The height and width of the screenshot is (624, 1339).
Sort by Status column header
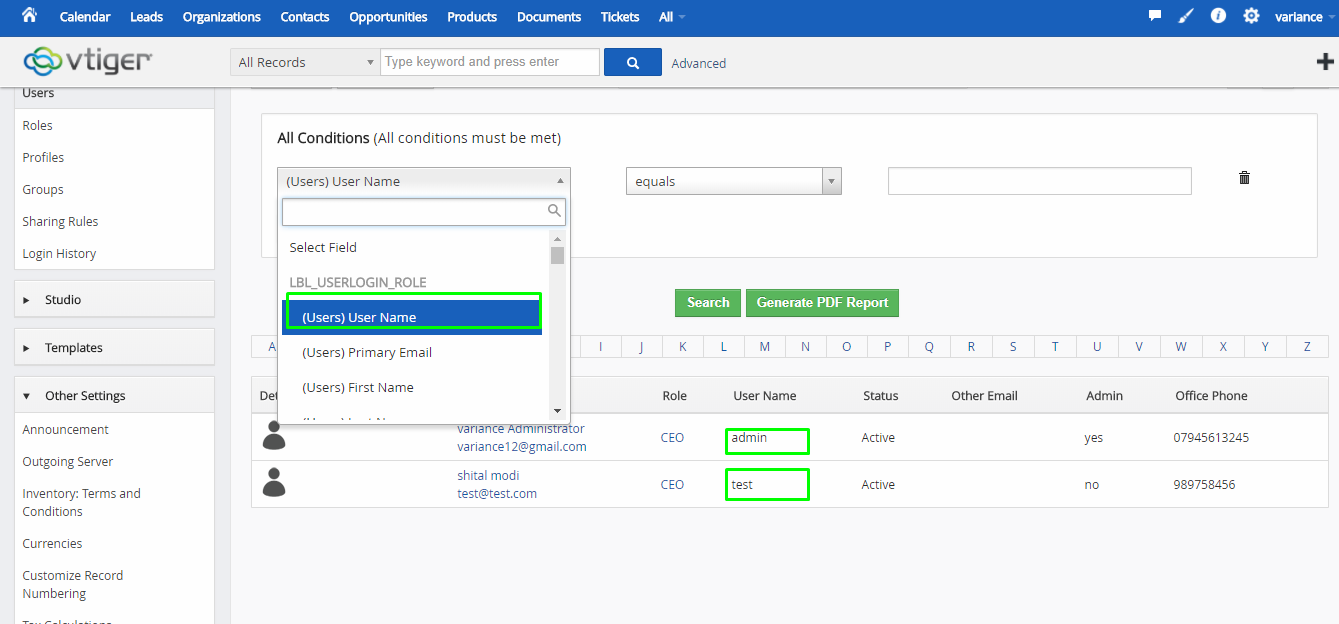(x=881, y=396)
